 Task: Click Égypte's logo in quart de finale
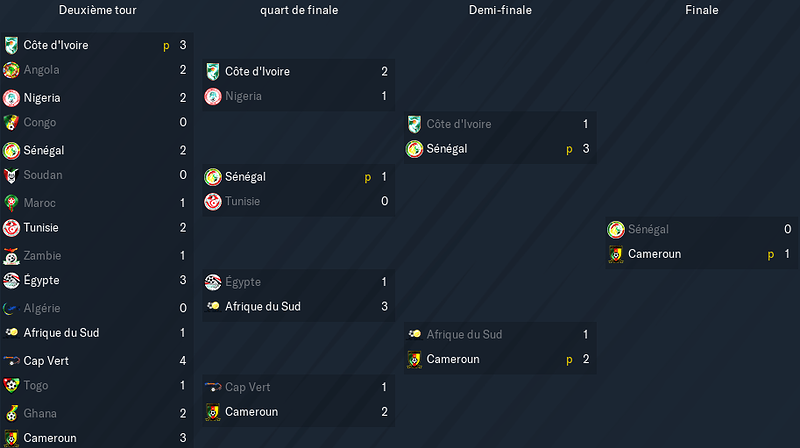point(213,282)
